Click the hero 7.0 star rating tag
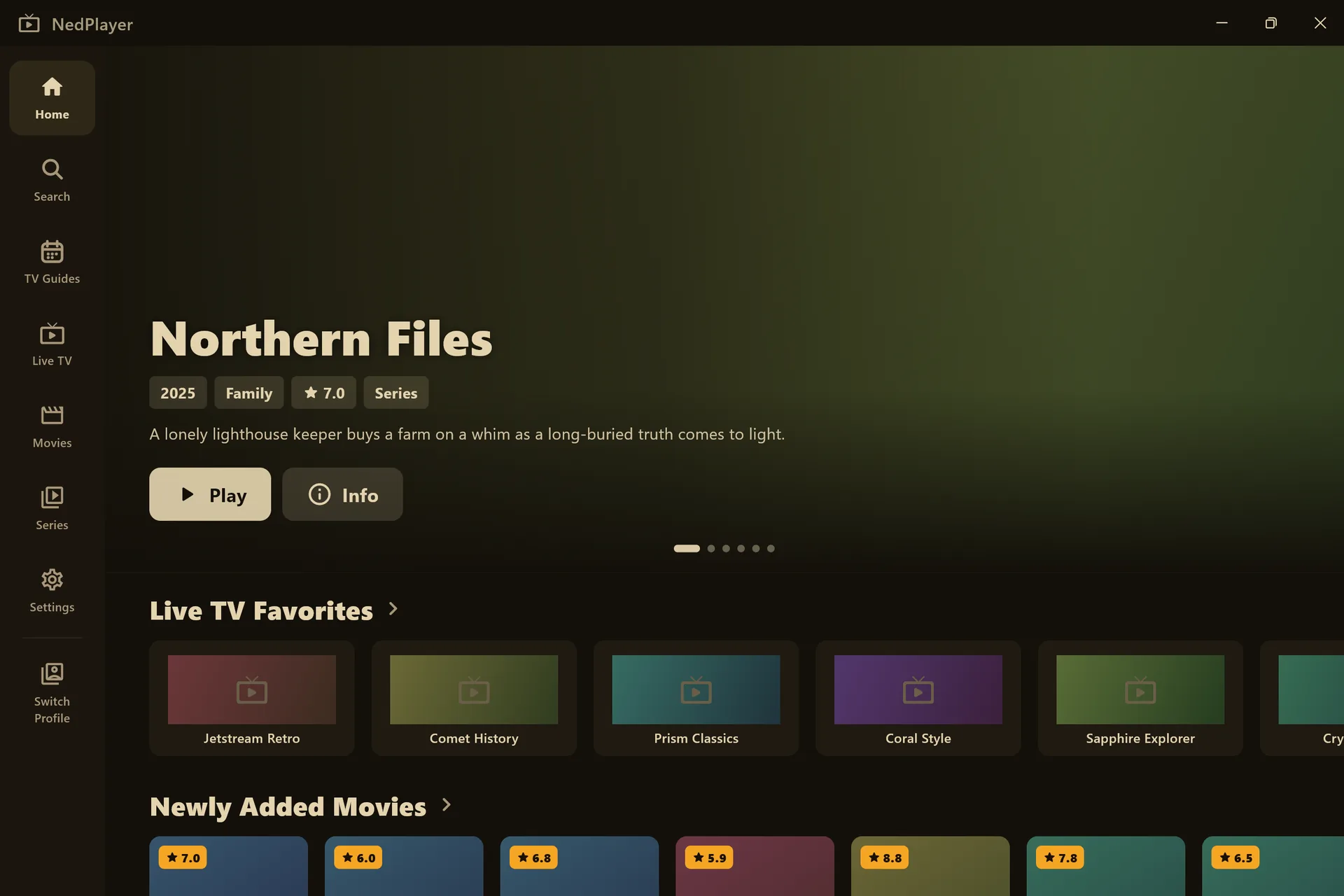1344x896 pixels. [323, 393]
